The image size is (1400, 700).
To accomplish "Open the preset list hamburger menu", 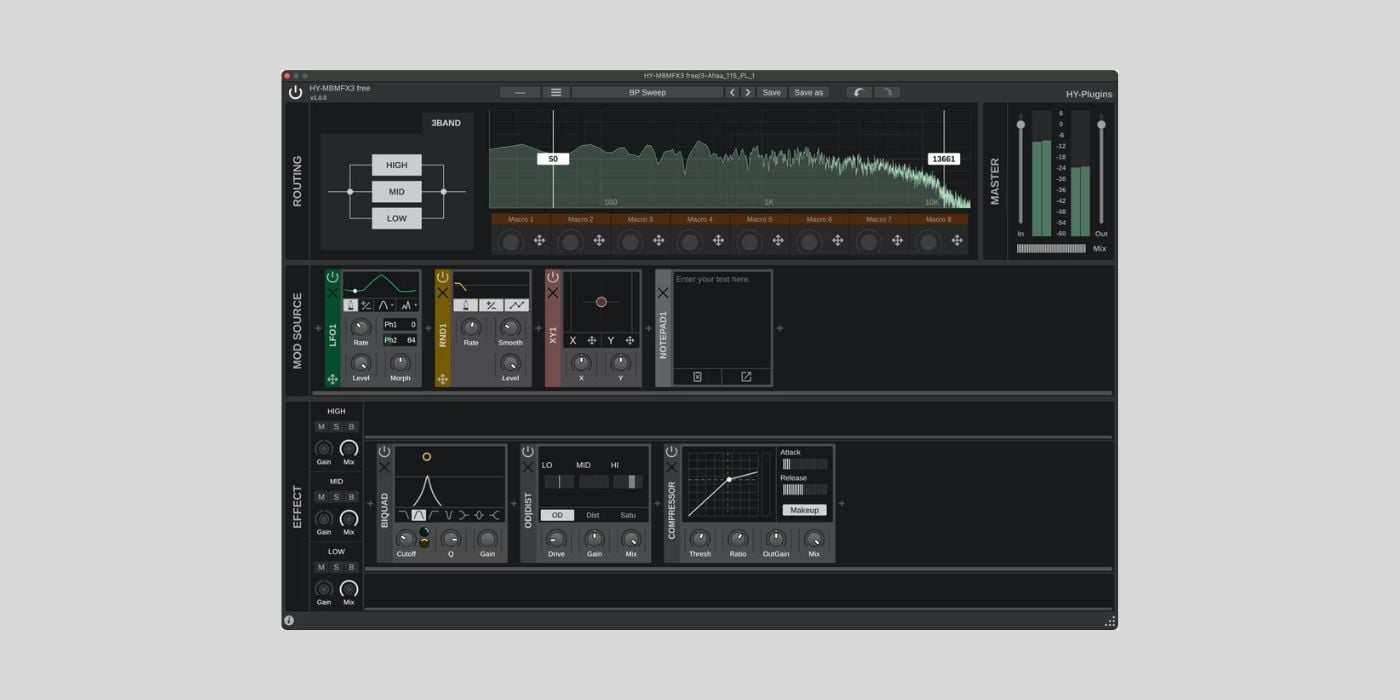I will coord(556,92).
